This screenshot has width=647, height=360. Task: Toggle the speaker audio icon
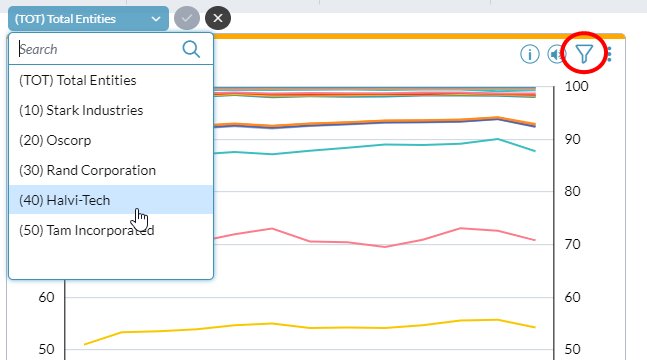point(556,54)
